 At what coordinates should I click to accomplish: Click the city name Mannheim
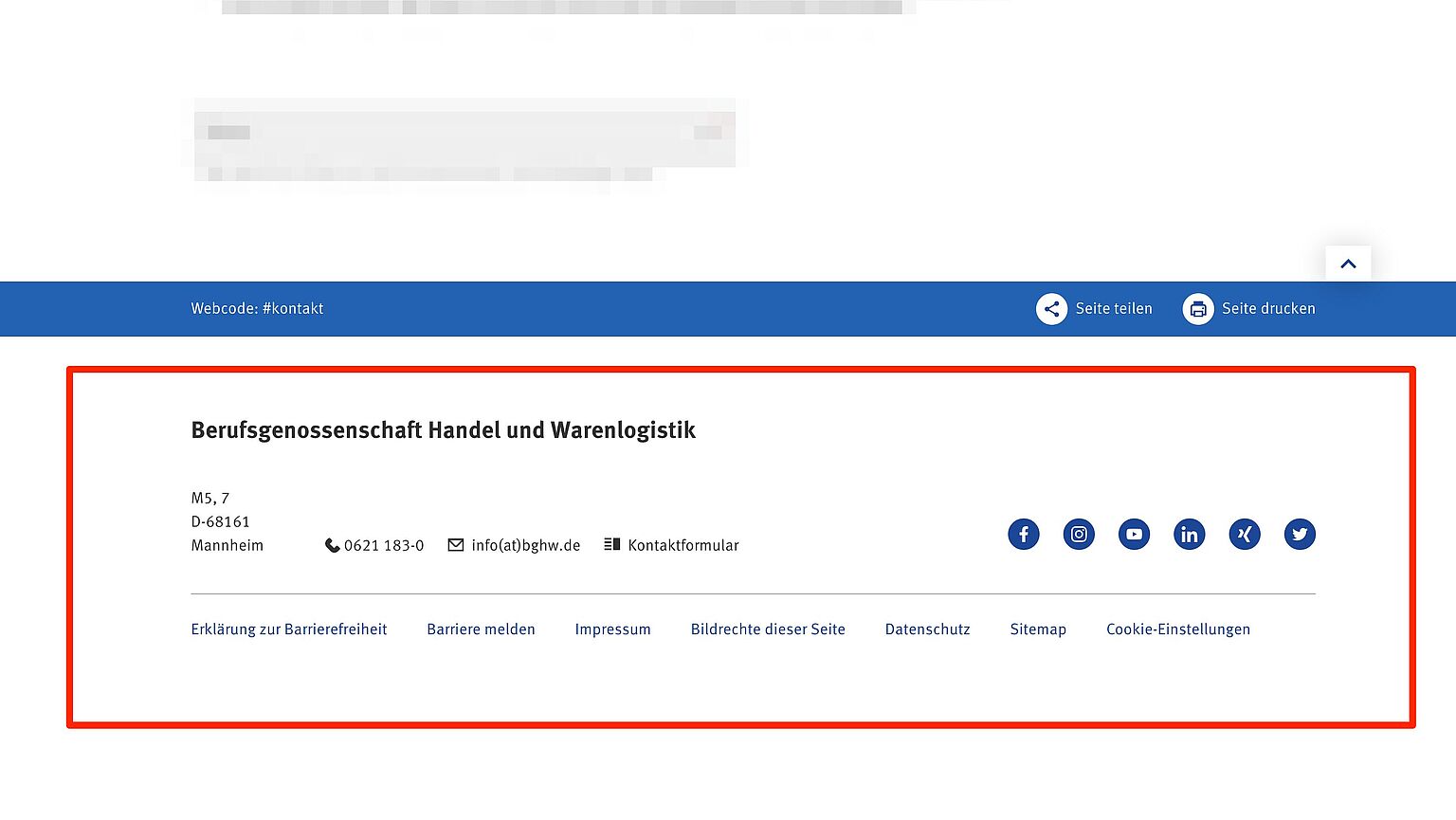click(x=227, y=545)
